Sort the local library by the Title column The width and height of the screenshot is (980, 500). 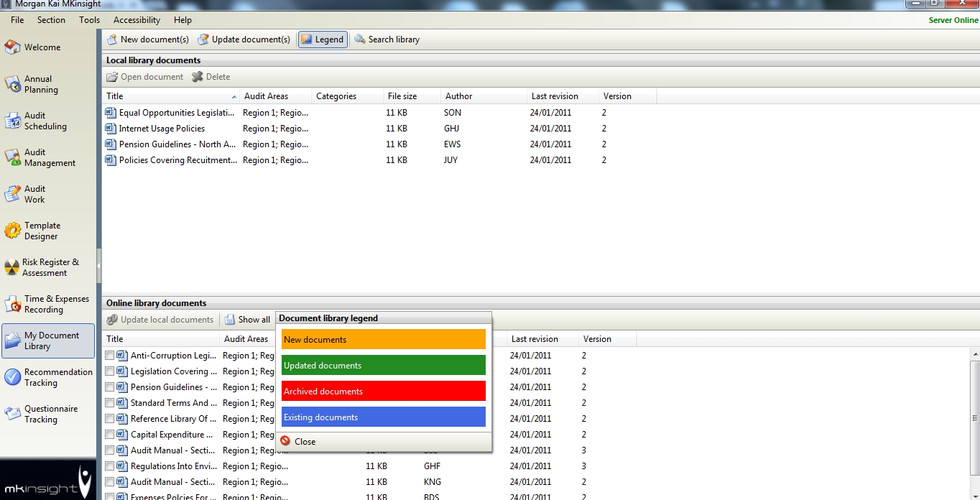click(x=171, y=96)
